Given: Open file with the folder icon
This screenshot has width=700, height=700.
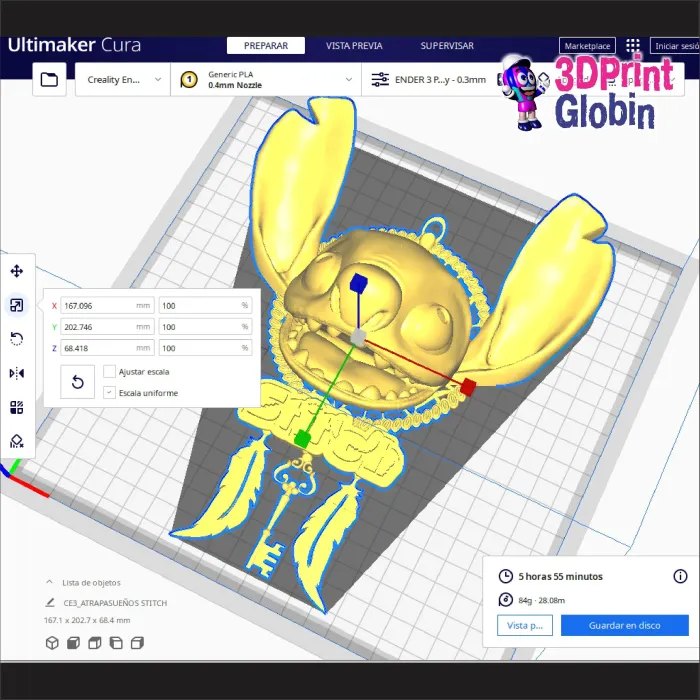Looking at the screenshot, I should 49,79.
